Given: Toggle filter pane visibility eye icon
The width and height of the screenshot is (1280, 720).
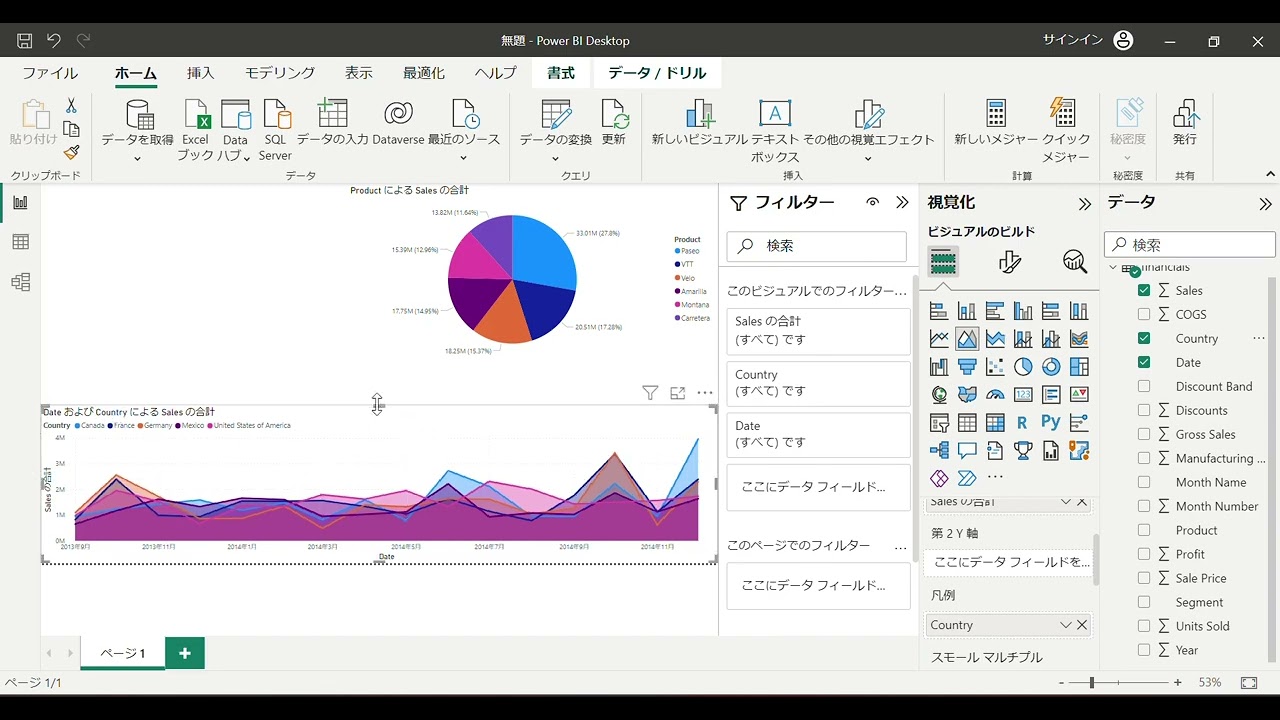Looking at the screenshot, I should coord(873,202).
